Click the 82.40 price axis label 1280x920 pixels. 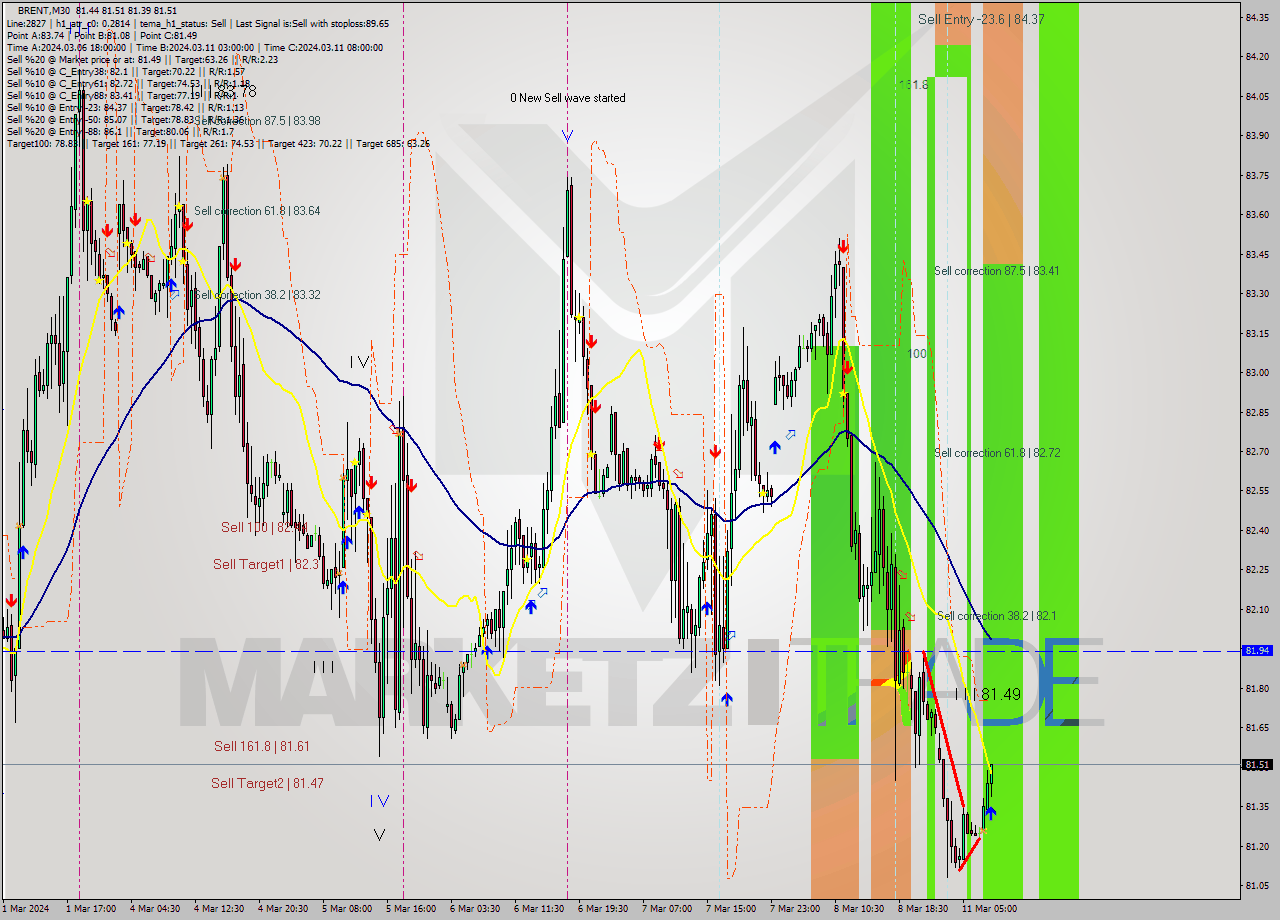pos(1257,530)
